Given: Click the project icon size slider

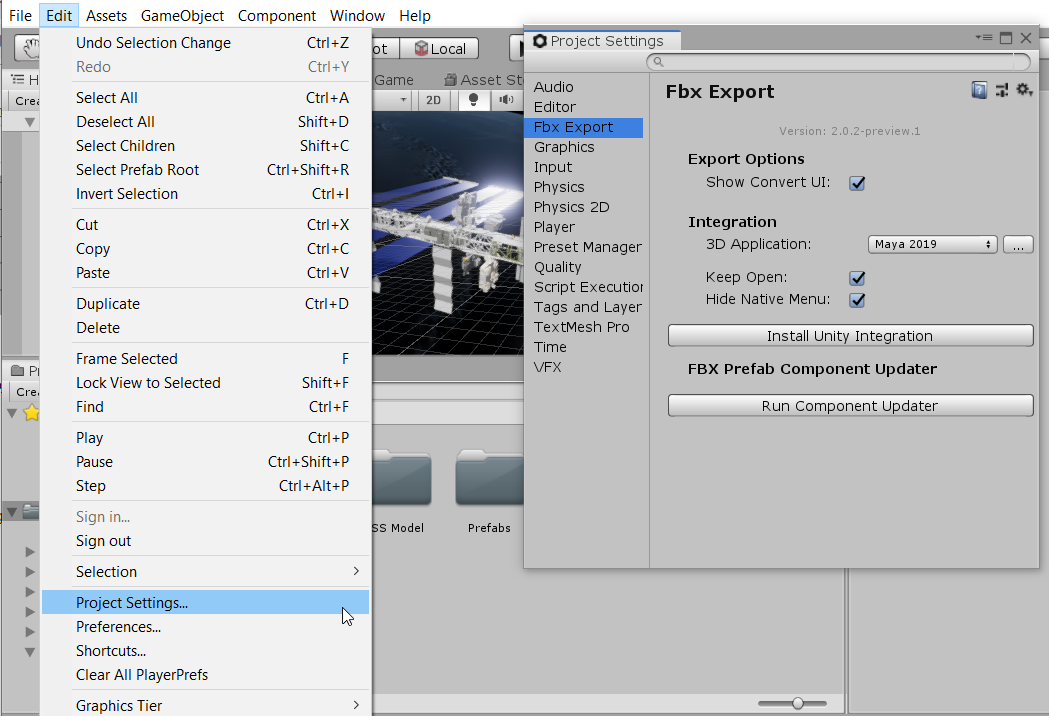Looking at the screenshot, I should (797, 703).
